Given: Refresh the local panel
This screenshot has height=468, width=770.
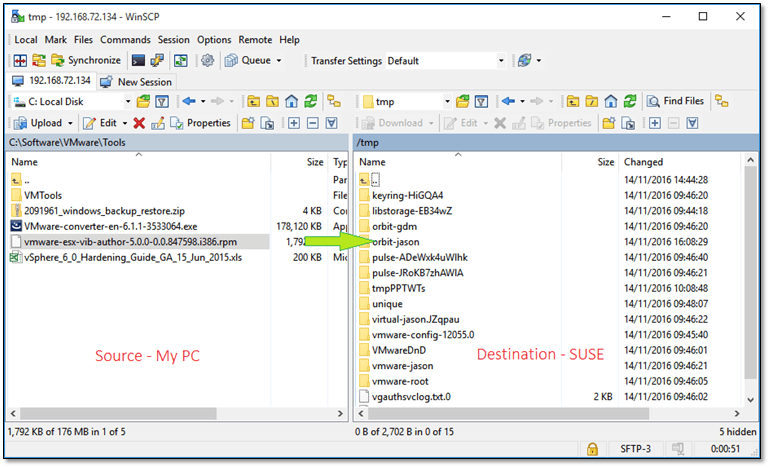Looking at the screenshot, I should click(x=310, y=102).
